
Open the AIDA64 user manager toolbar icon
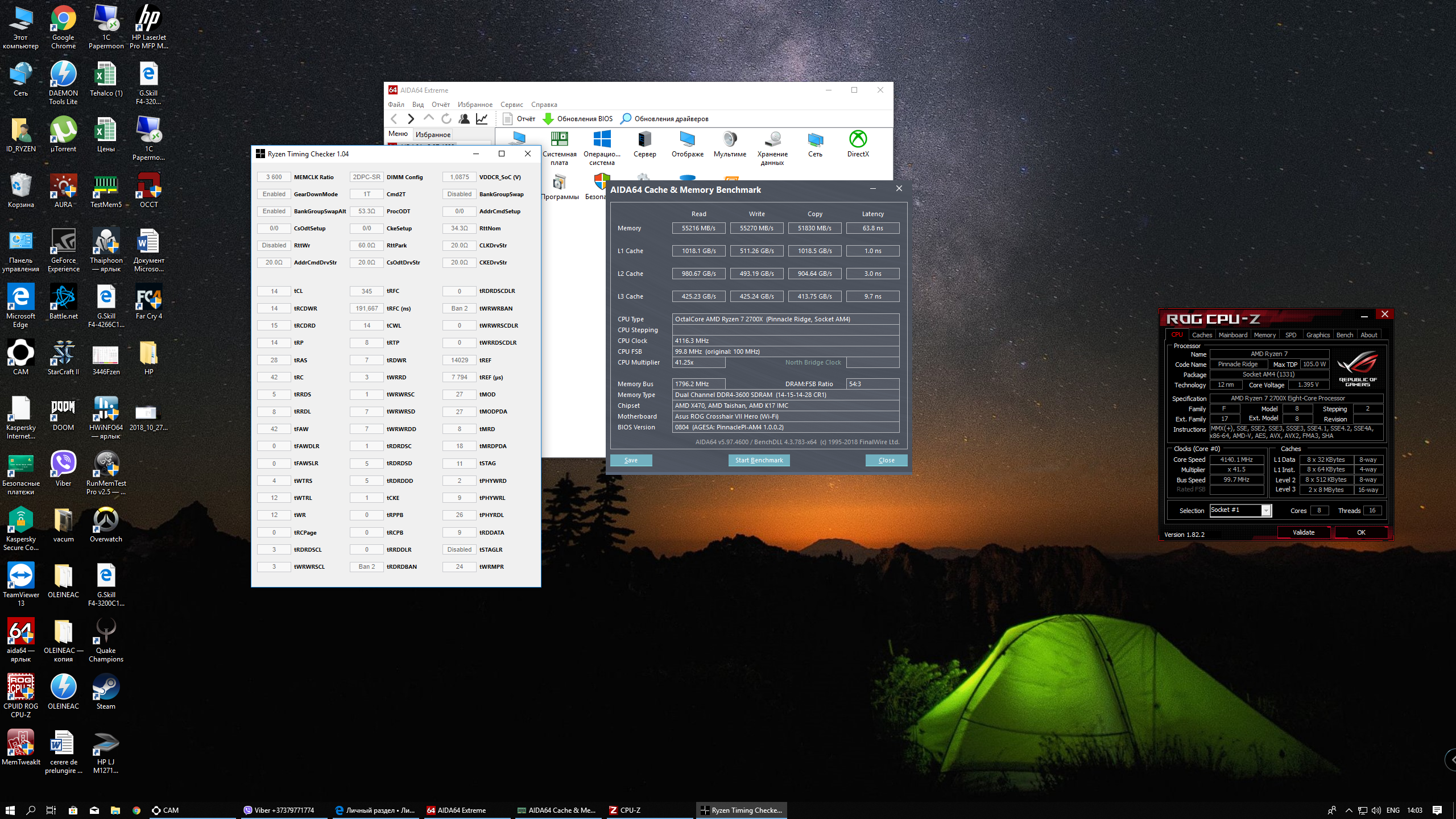(464, 118)
